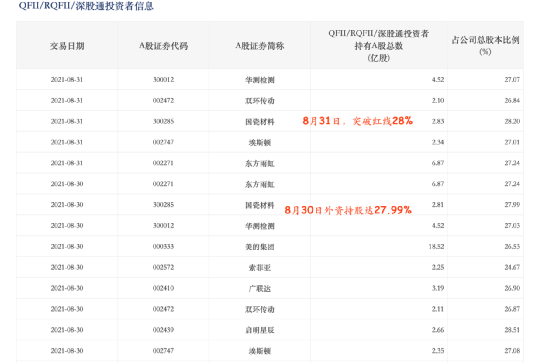The image size is (539, 363).
Task: Select the QFII/RQFII/深股通投资者信息 title
Action: (86, 6)
